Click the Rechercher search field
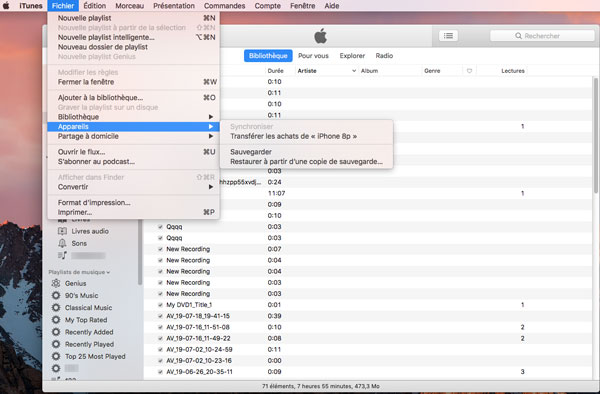This screenshot has width=600, height=394. 542,36
